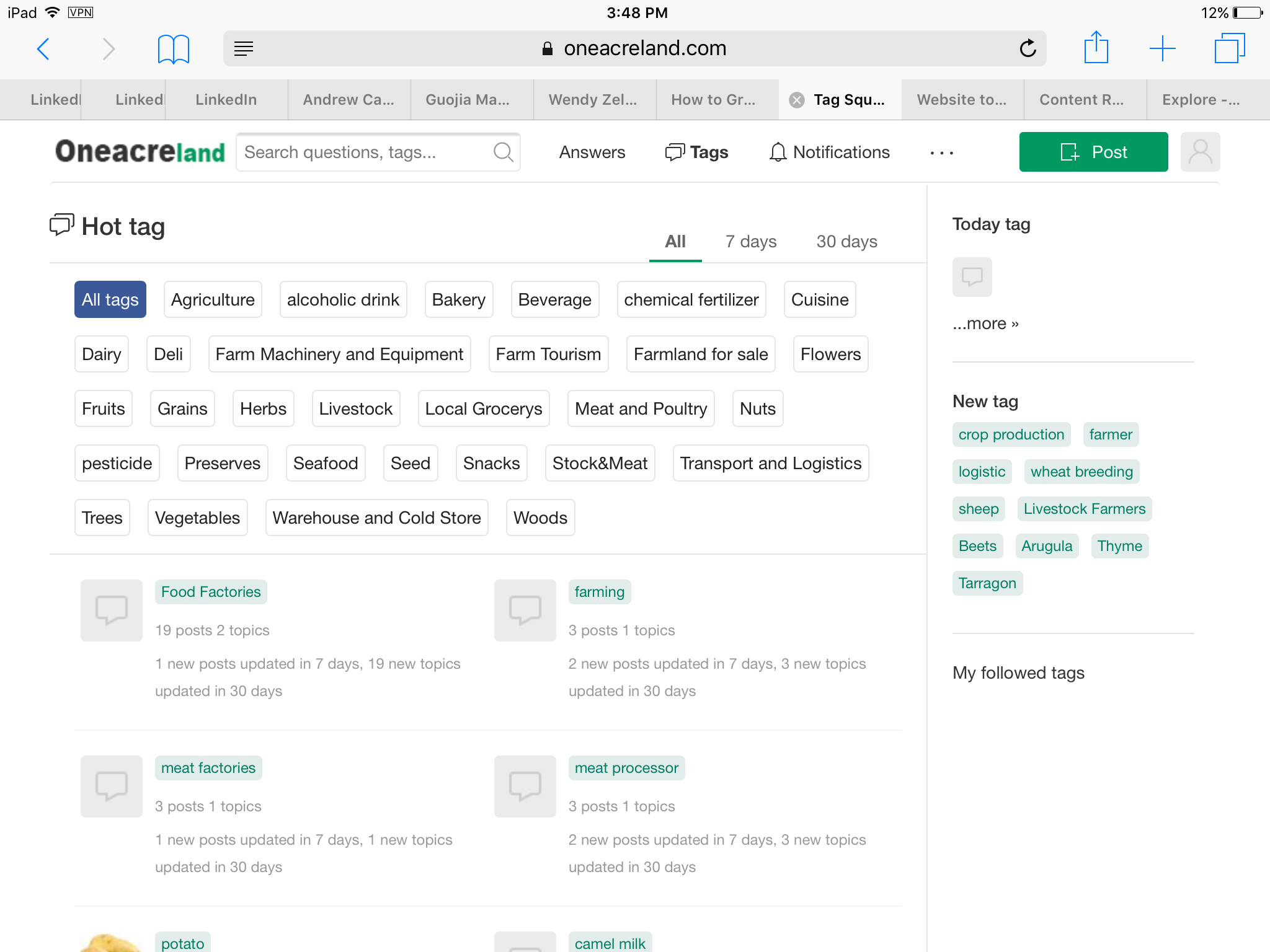Open a new tab with plus icon
Viewport: 1270px width, 952px height.
click(1162, 48)
